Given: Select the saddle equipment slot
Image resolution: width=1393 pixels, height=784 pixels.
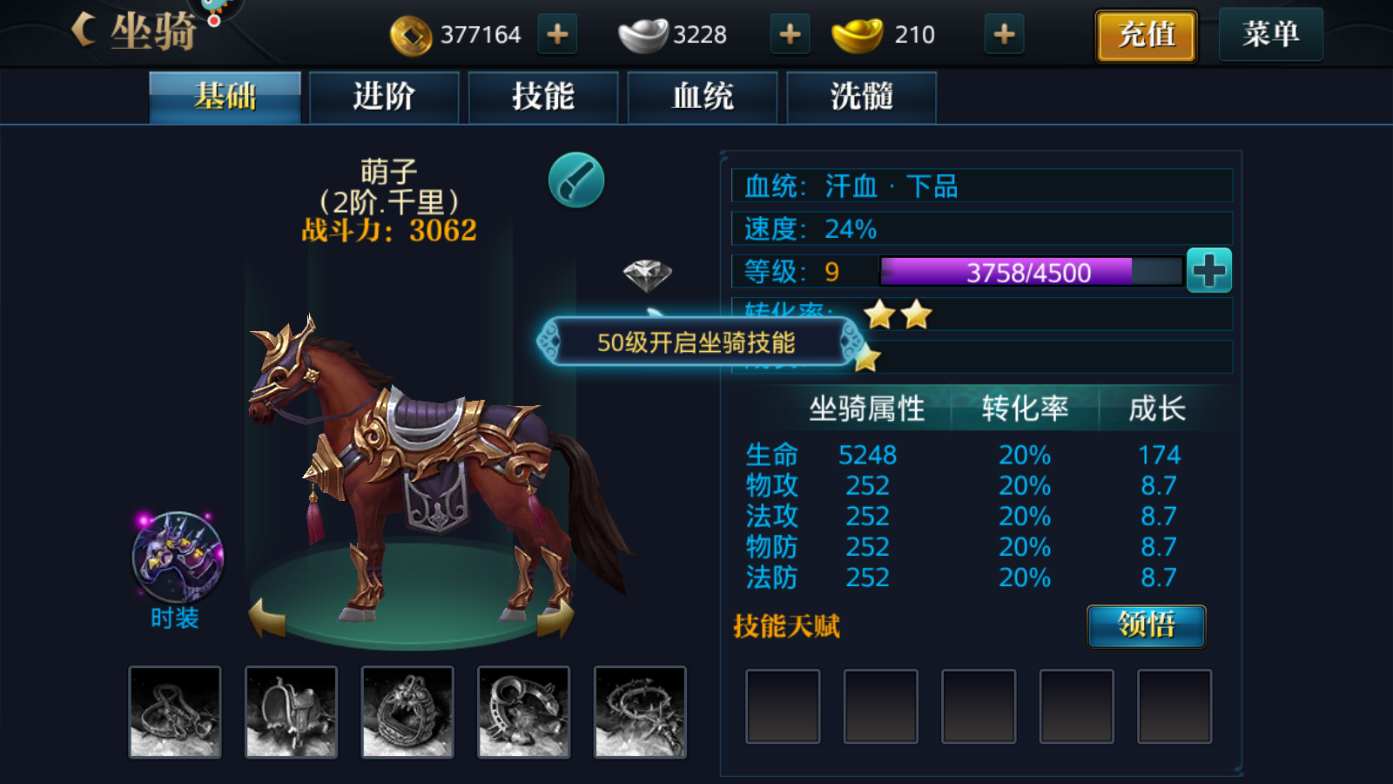Looking at the screenshot, I should point(291,712).
